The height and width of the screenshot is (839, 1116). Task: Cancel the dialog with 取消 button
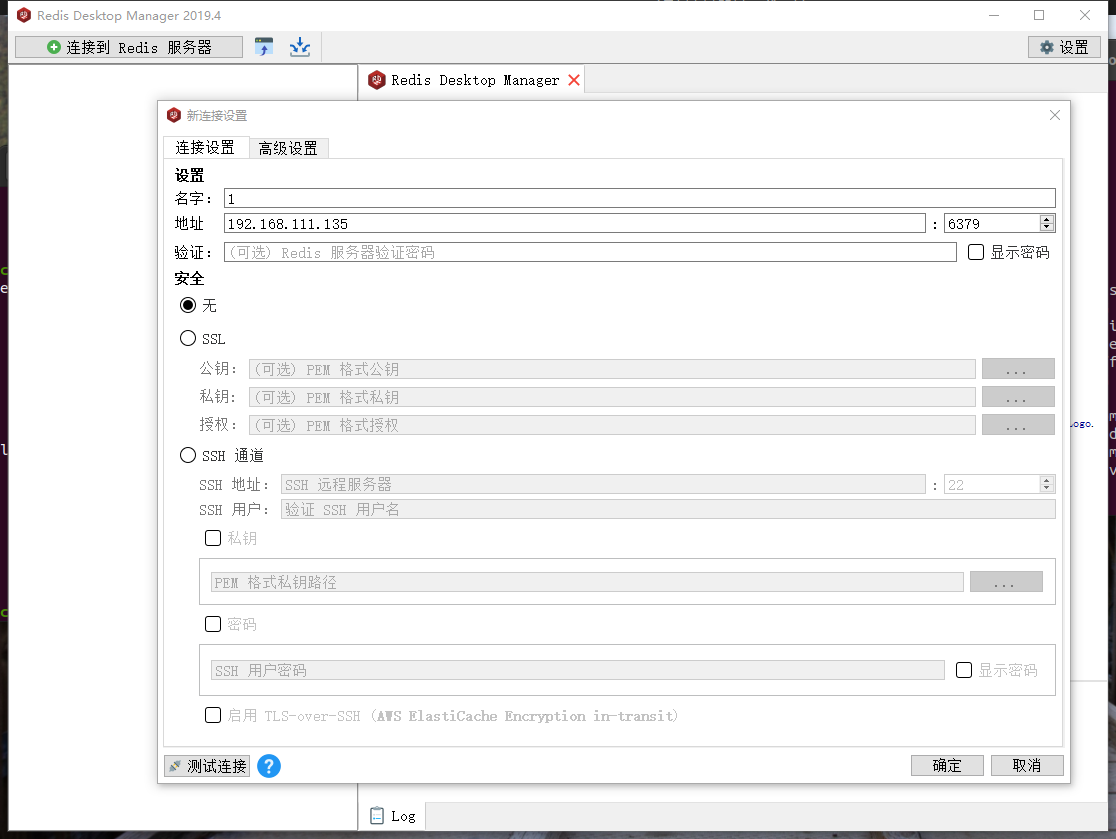coord(1027,765)
